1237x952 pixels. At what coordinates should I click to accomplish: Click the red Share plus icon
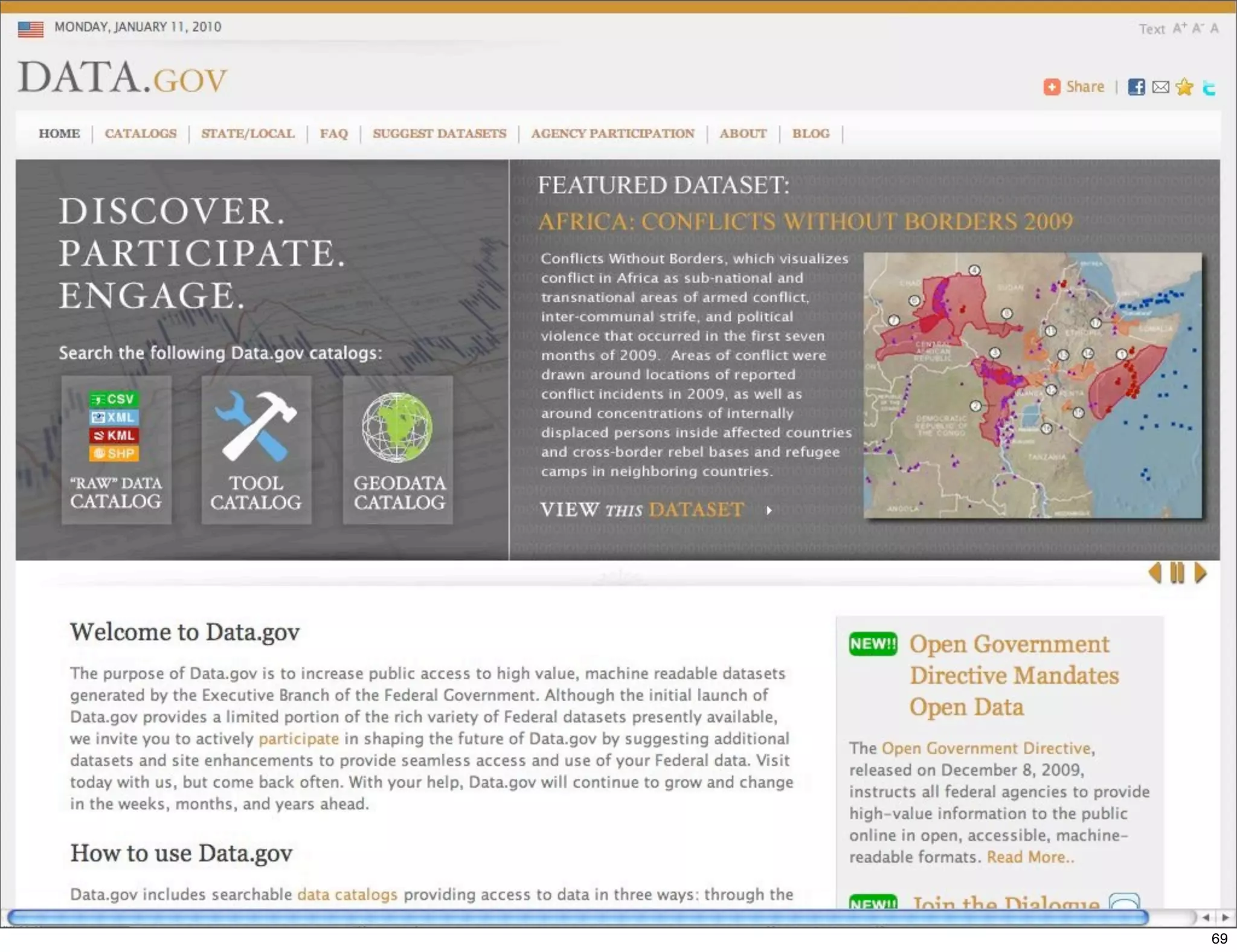pyautogui.click(x=1052, y=87)
